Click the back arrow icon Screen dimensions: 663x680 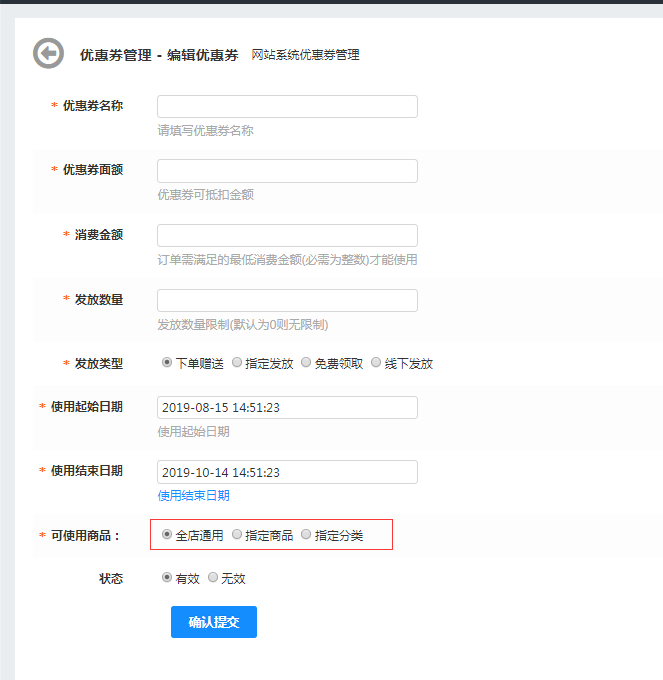tap(48, 54)
